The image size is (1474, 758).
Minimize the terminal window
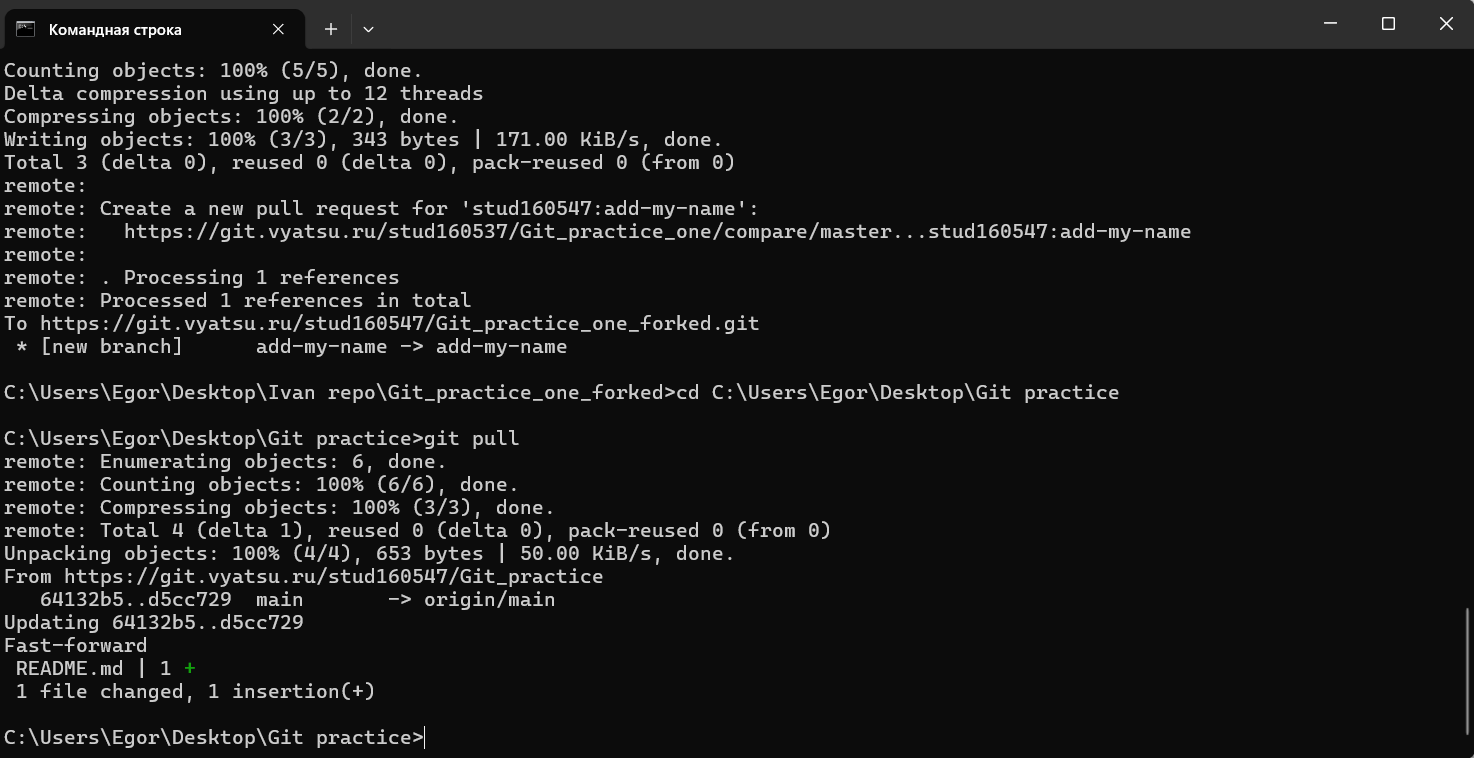[x=1330, y=23]
